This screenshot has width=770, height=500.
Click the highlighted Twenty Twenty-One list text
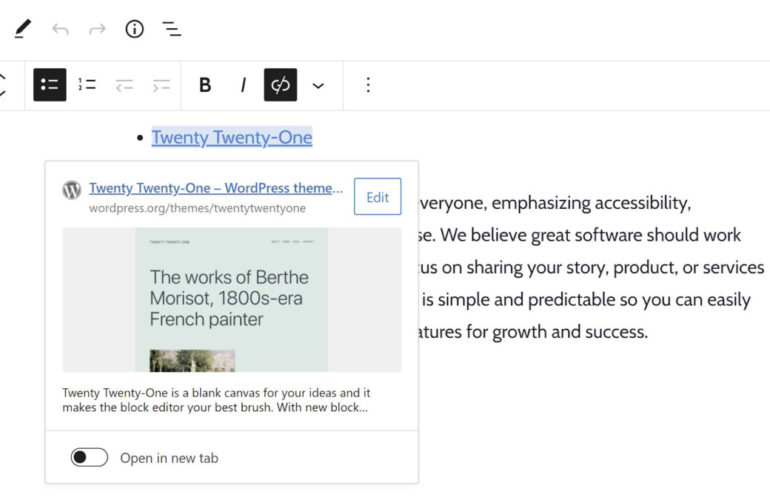coord(231,137)
